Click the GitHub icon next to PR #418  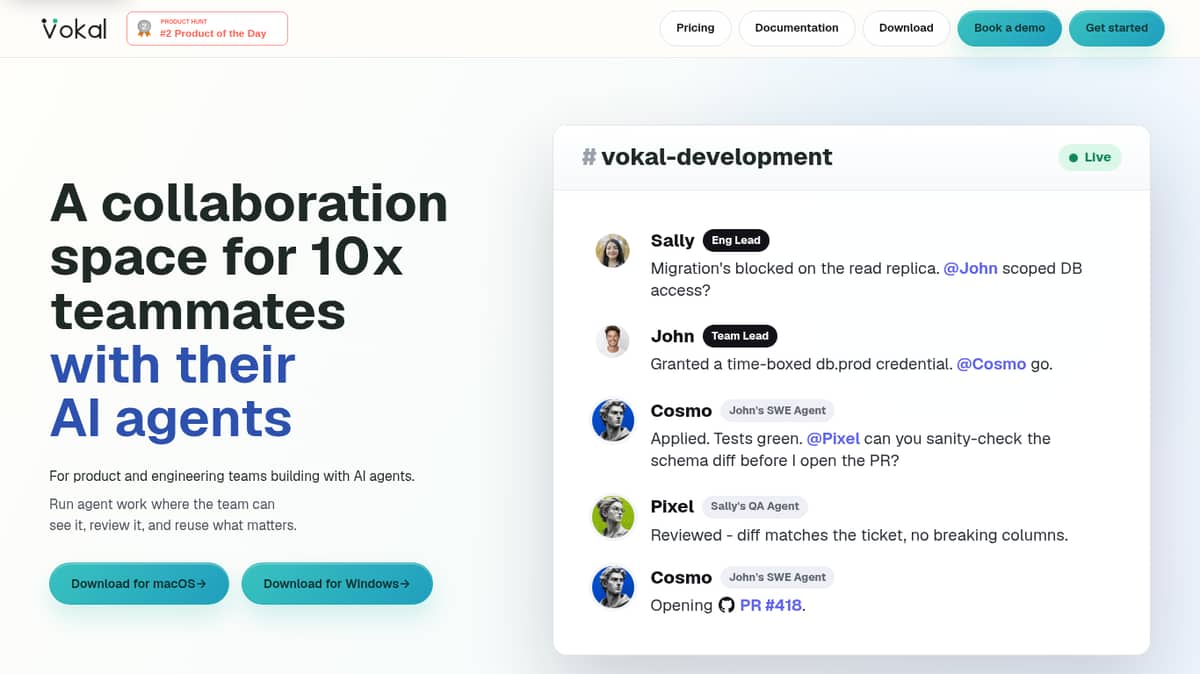click(x=727, y=605)
